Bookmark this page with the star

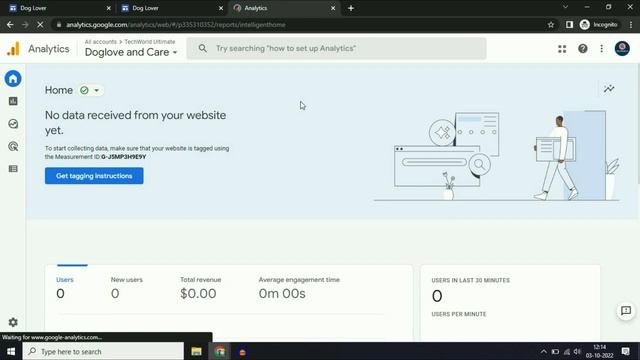point(551,24)
